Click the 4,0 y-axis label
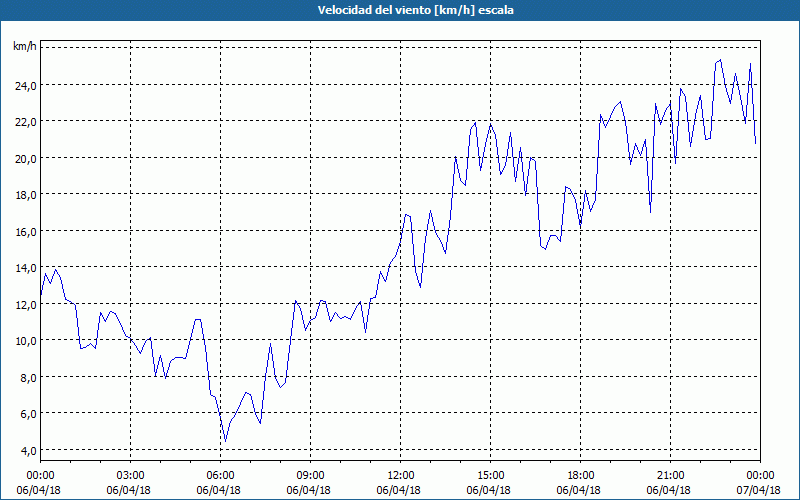800x500 pixels. [x=28, y=451]
